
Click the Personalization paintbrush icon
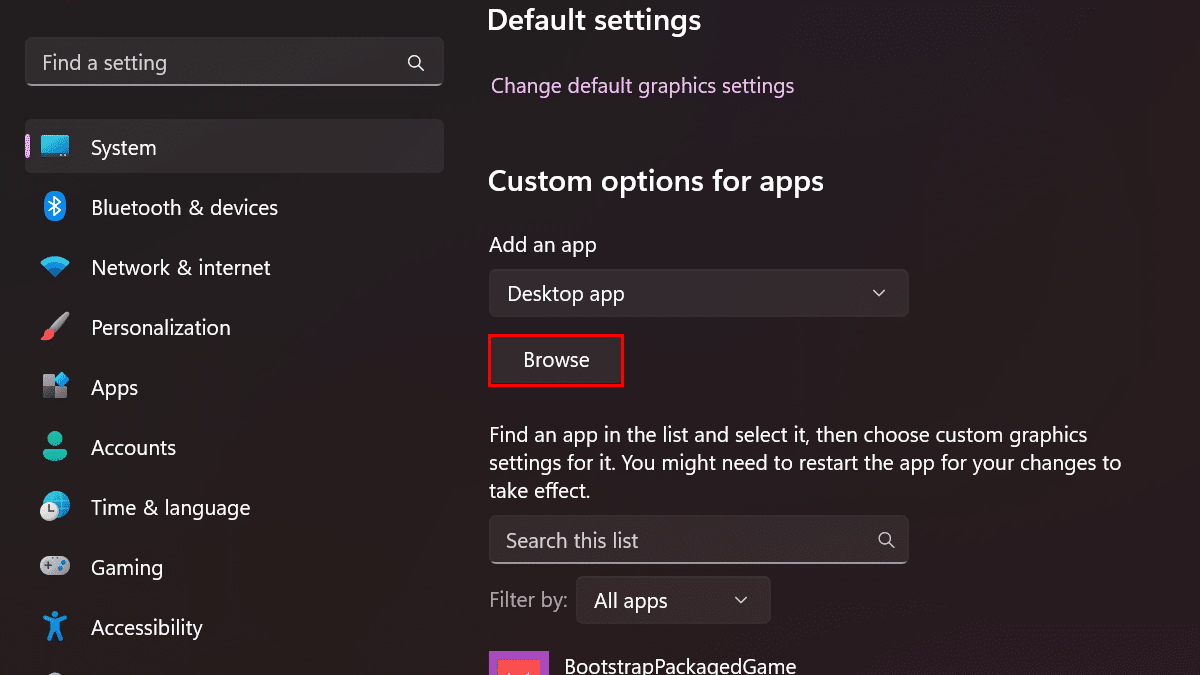click(55, 327)
